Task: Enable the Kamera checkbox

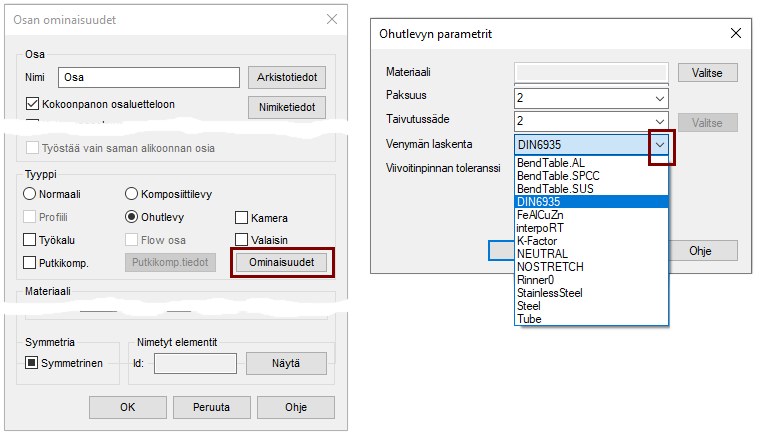Action: coord(242,218)
